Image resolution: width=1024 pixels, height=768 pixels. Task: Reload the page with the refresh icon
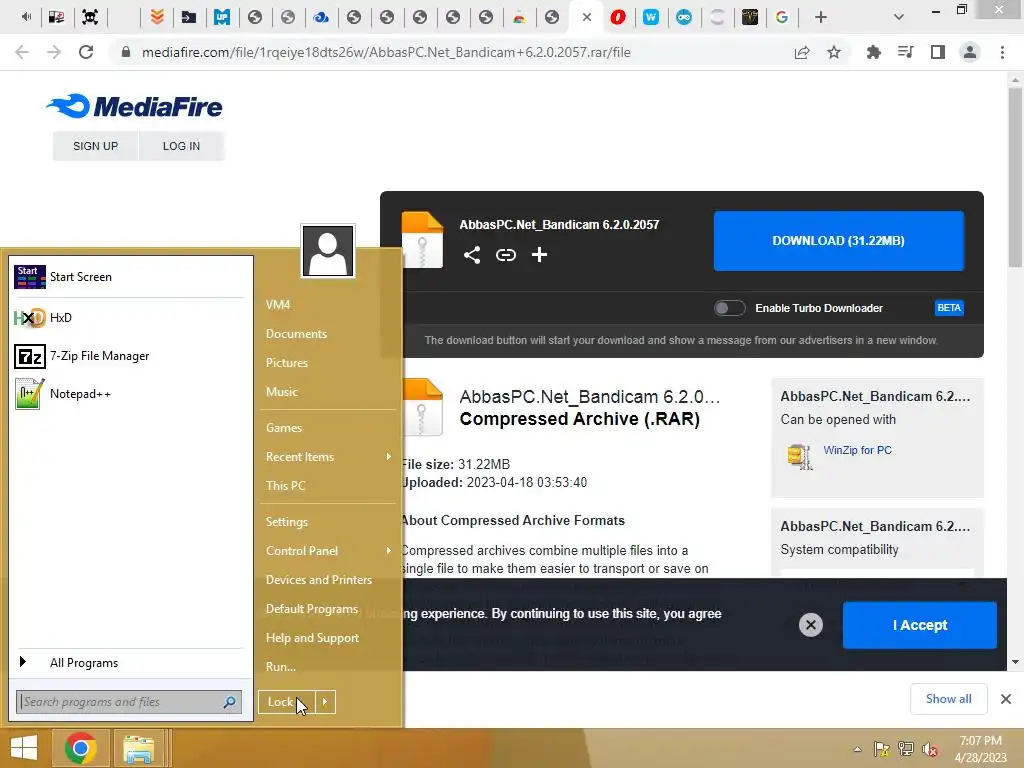pyautogui.click(x=86, y=52)
